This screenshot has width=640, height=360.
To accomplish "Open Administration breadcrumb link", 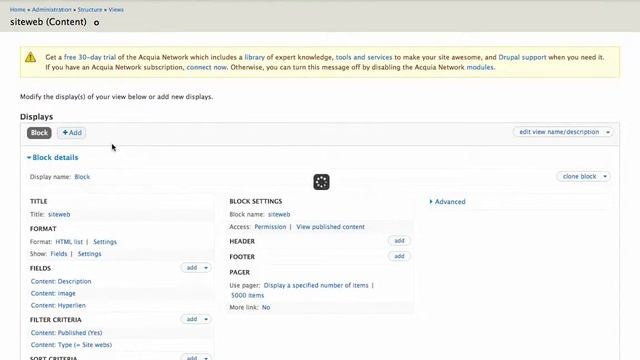I will click(x=51, y=9).
